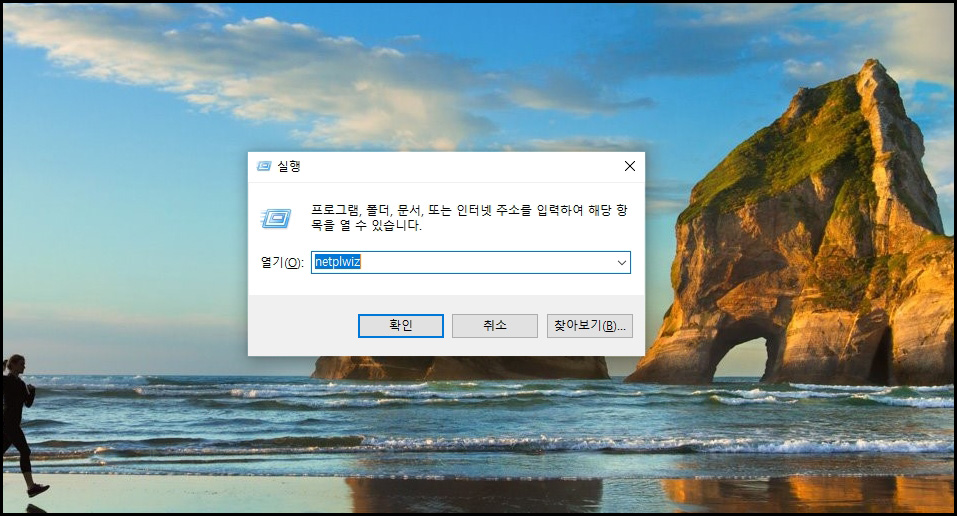Click the 취소 button
The width and height of the screenshot is (957, 516).
pos(495,325)
